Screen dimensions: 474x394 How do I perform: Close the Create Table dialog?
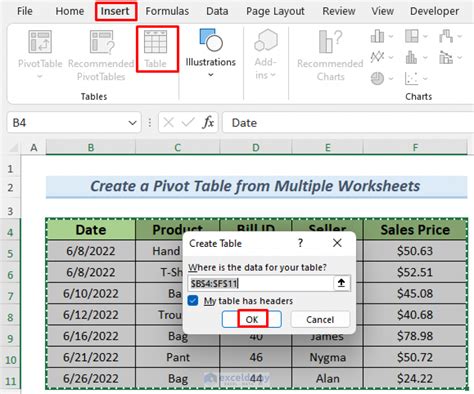(x=337, y=243)
